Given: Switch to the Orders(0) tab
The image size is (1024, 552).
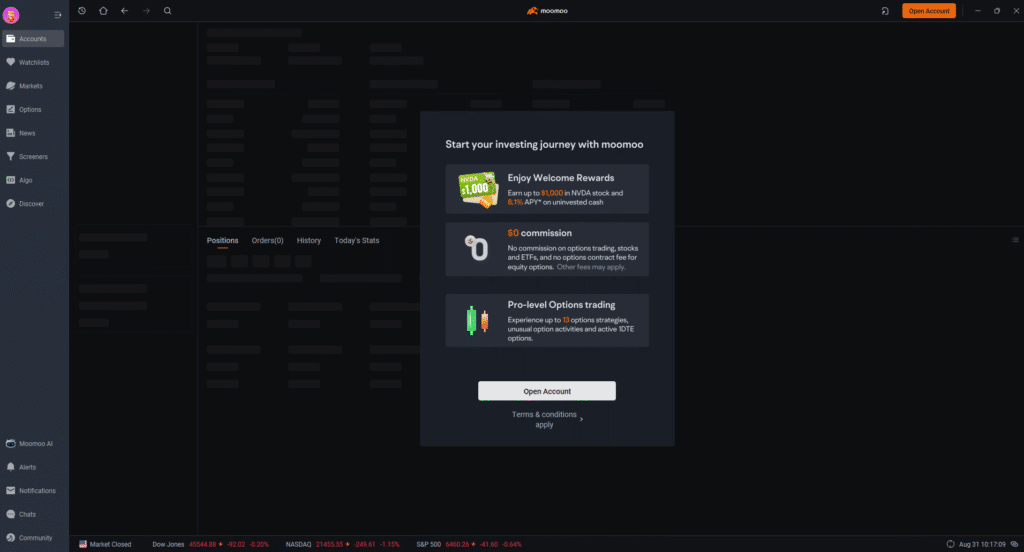Looking at the screenshot, I should point(267,240).
